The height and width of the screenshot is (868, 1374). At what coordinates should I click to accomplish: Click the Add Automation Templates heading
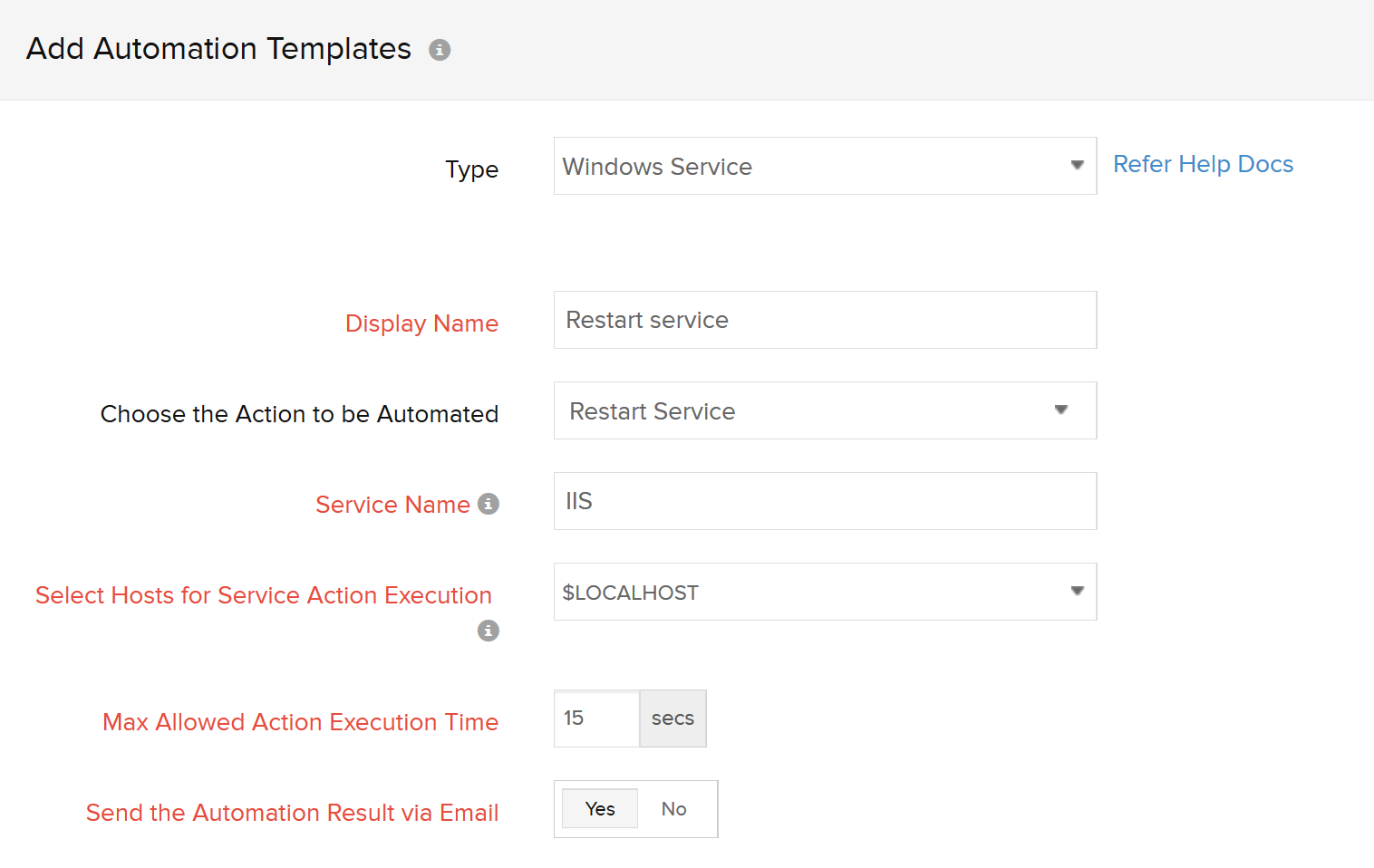218,49
